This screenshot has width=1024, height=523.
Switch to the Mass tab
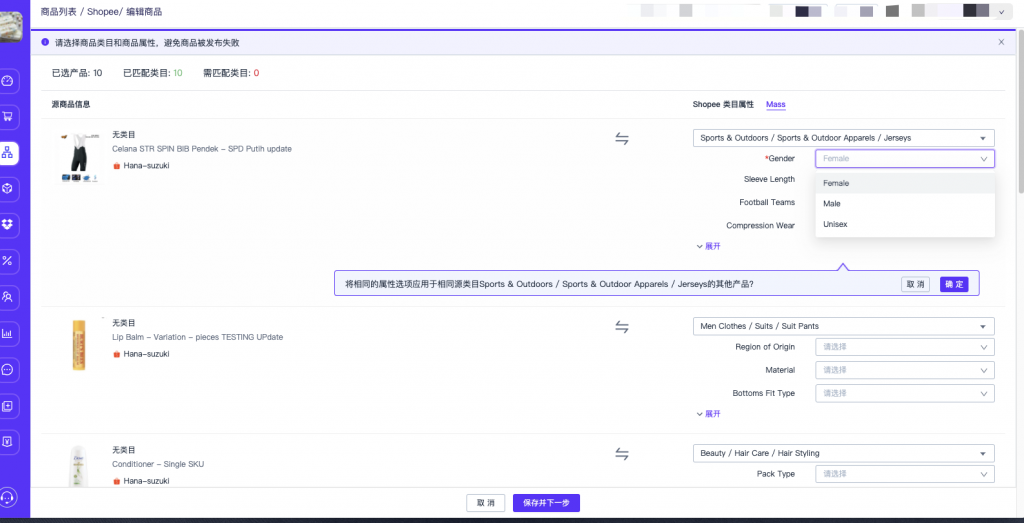pyautogui.click(x=776, y=105)
